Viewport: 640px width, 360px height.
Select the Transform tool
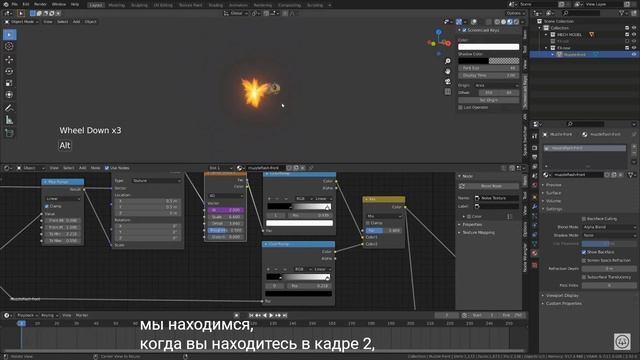9,95
